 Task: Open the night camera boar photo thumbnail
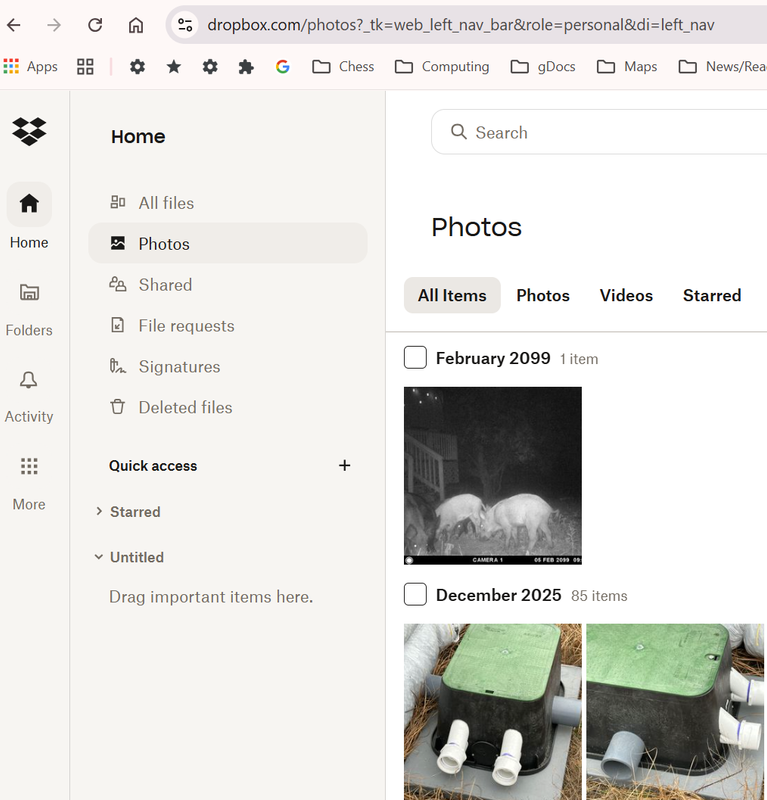click(492, 475)
